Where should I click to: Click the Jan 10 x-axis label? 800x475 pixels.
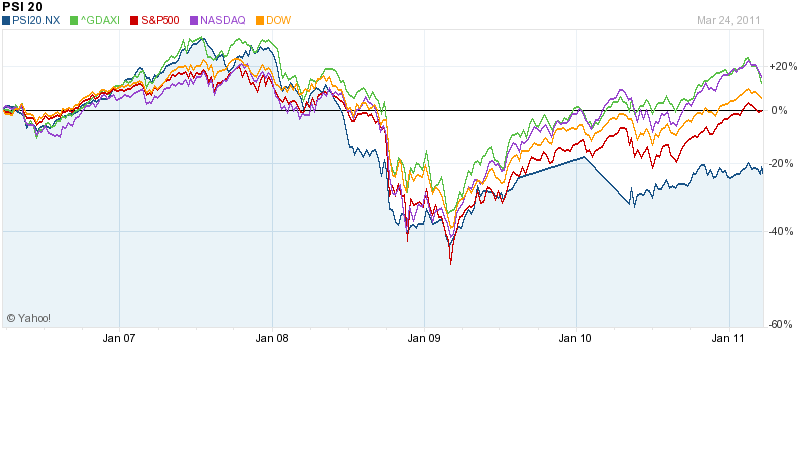pos(575,338)
